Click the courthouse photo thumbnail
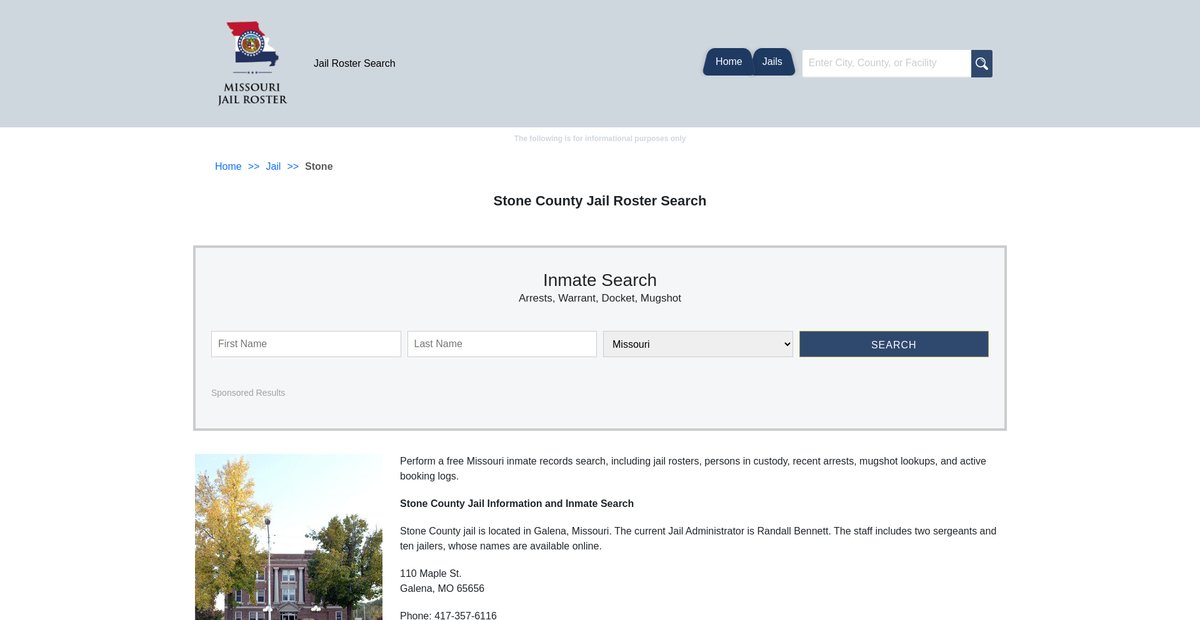Image resolution: width=1200 pixels, height=620 pixels. (x=289, y=537)
